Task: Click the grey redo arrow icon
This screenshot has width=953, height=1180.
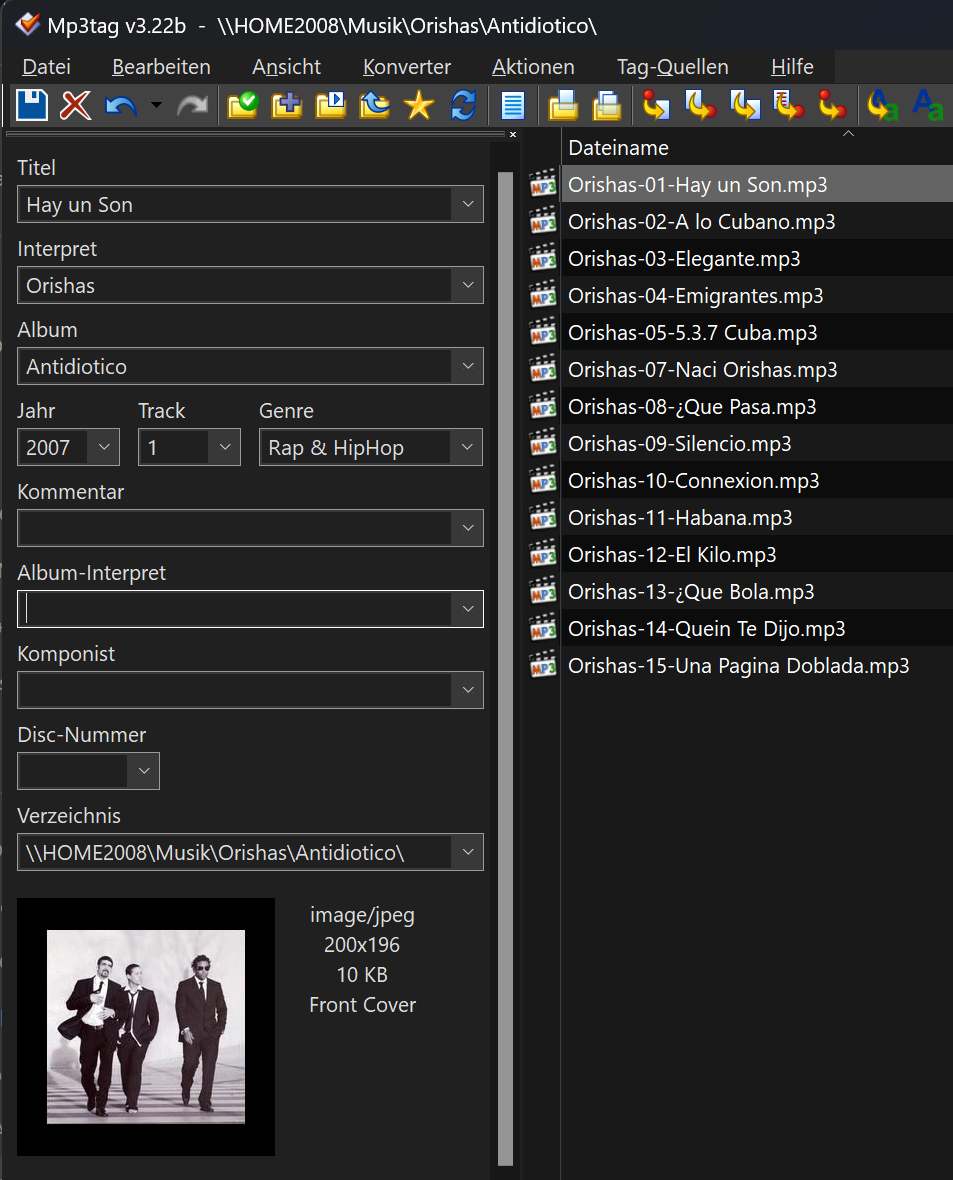Action: [x=192, y=105]
